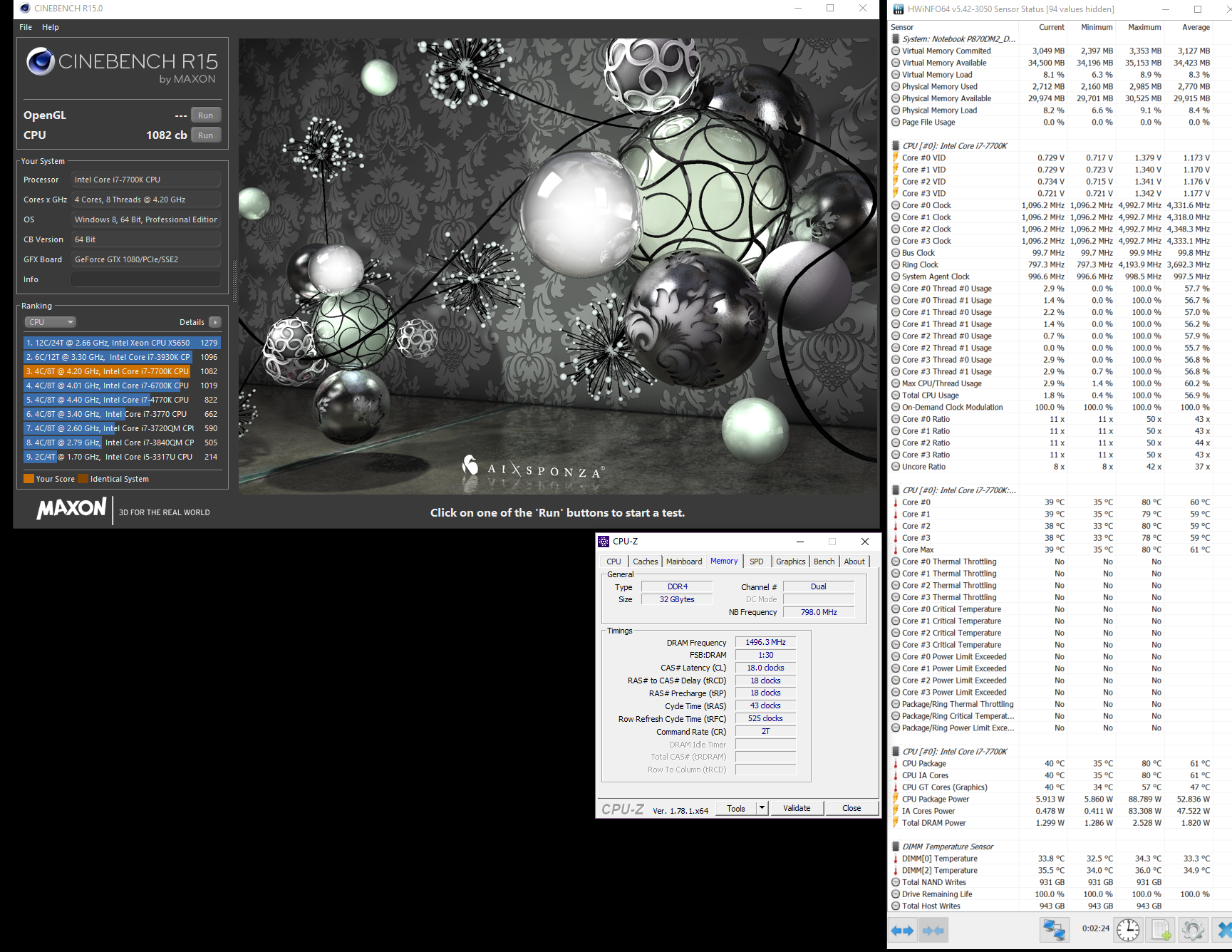This screenshot has height=952, width=1232.
Task: Run the CPU benchmark
Action: pos(205,135)
